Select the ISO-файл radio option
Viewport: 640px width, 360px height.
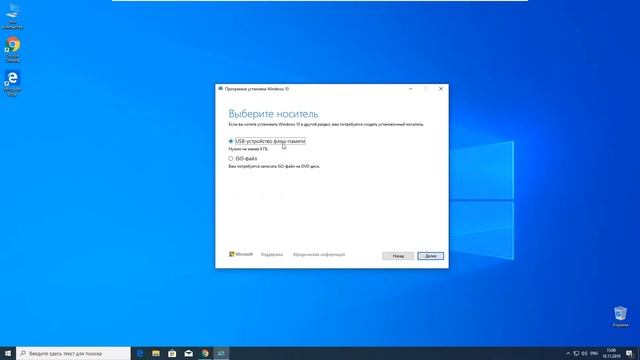click(231, 158)
